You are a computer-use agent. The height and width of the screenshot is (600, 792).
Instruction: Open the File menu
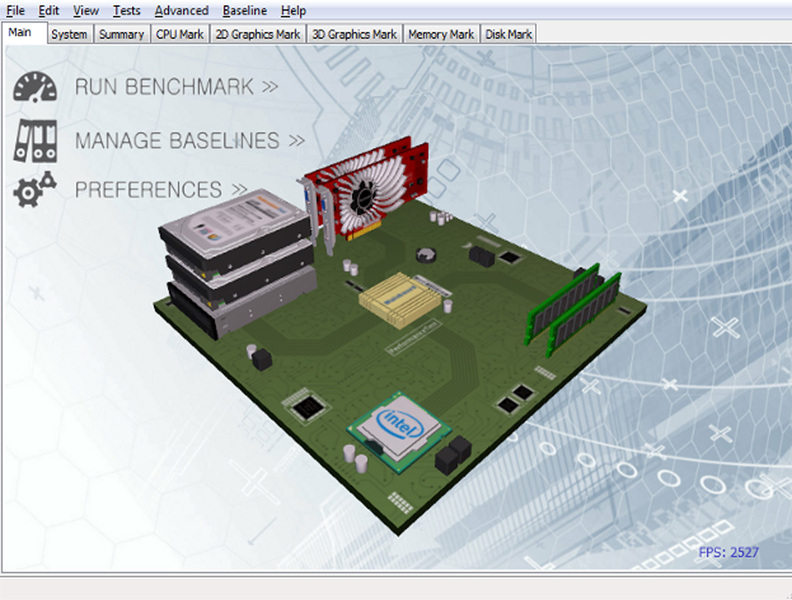(16, 11)
